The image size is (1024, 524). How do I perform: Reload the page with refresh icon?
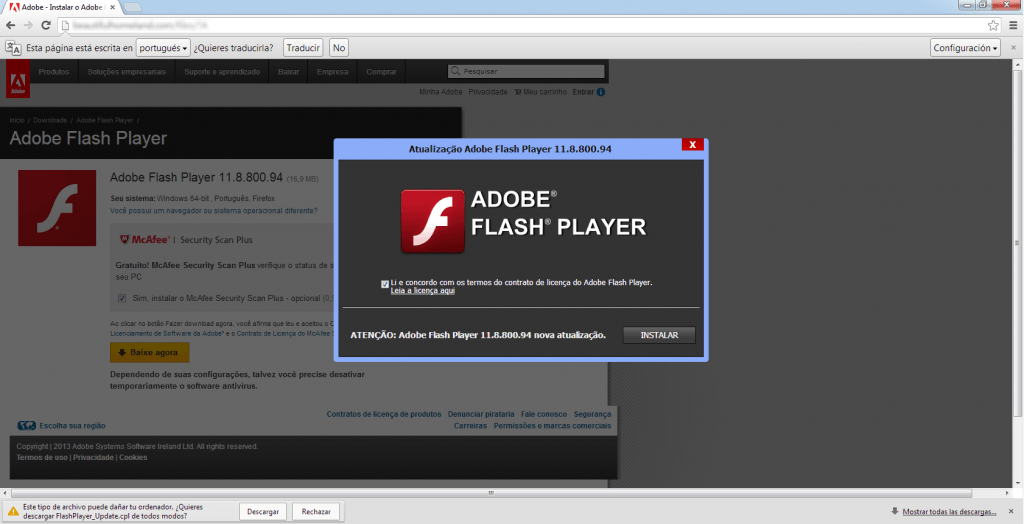tap(46, 25)
